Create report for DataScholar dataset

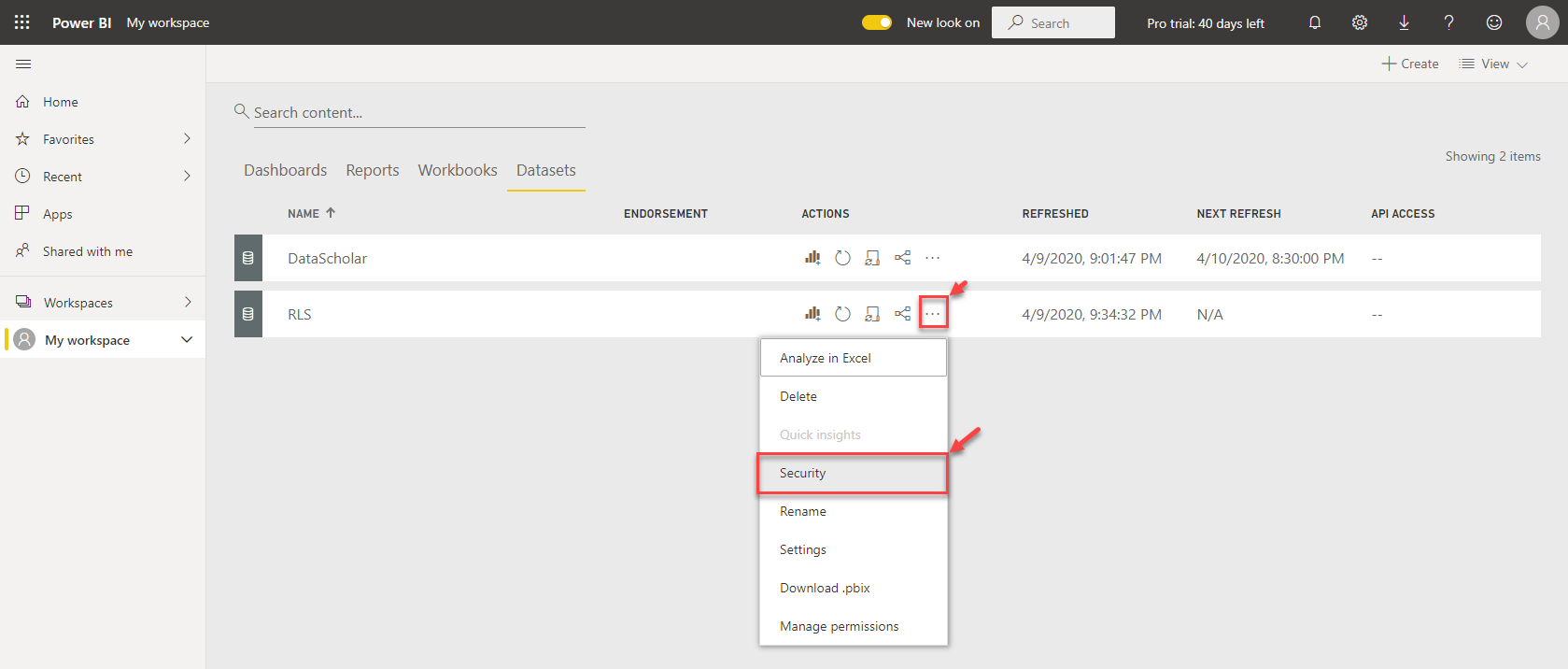click(812, 258)
